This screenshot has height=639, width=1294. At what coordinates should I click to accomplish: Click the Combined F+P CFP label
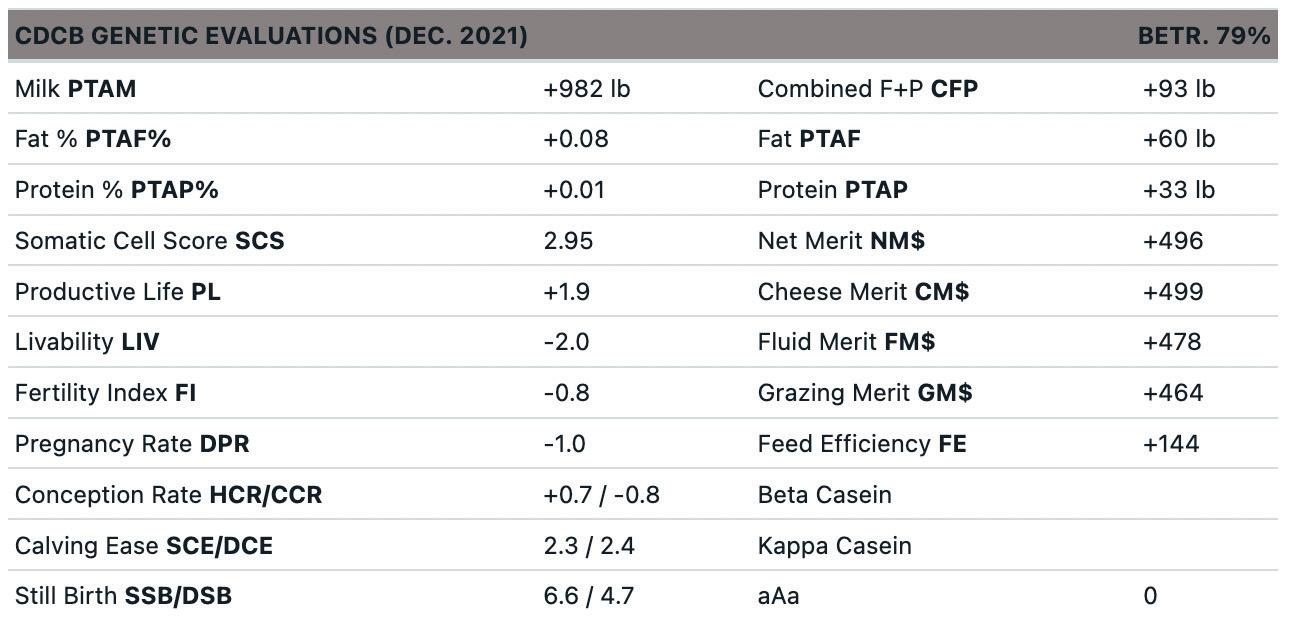(867, 89)
